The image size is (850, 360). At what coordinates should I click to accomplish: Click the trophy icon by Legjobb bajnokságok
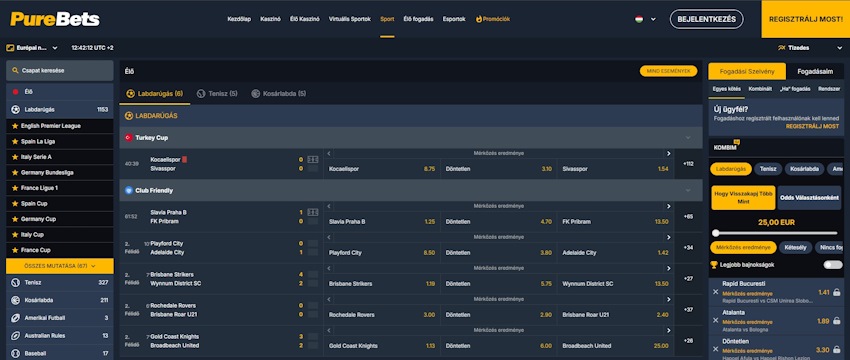(714, 265)
